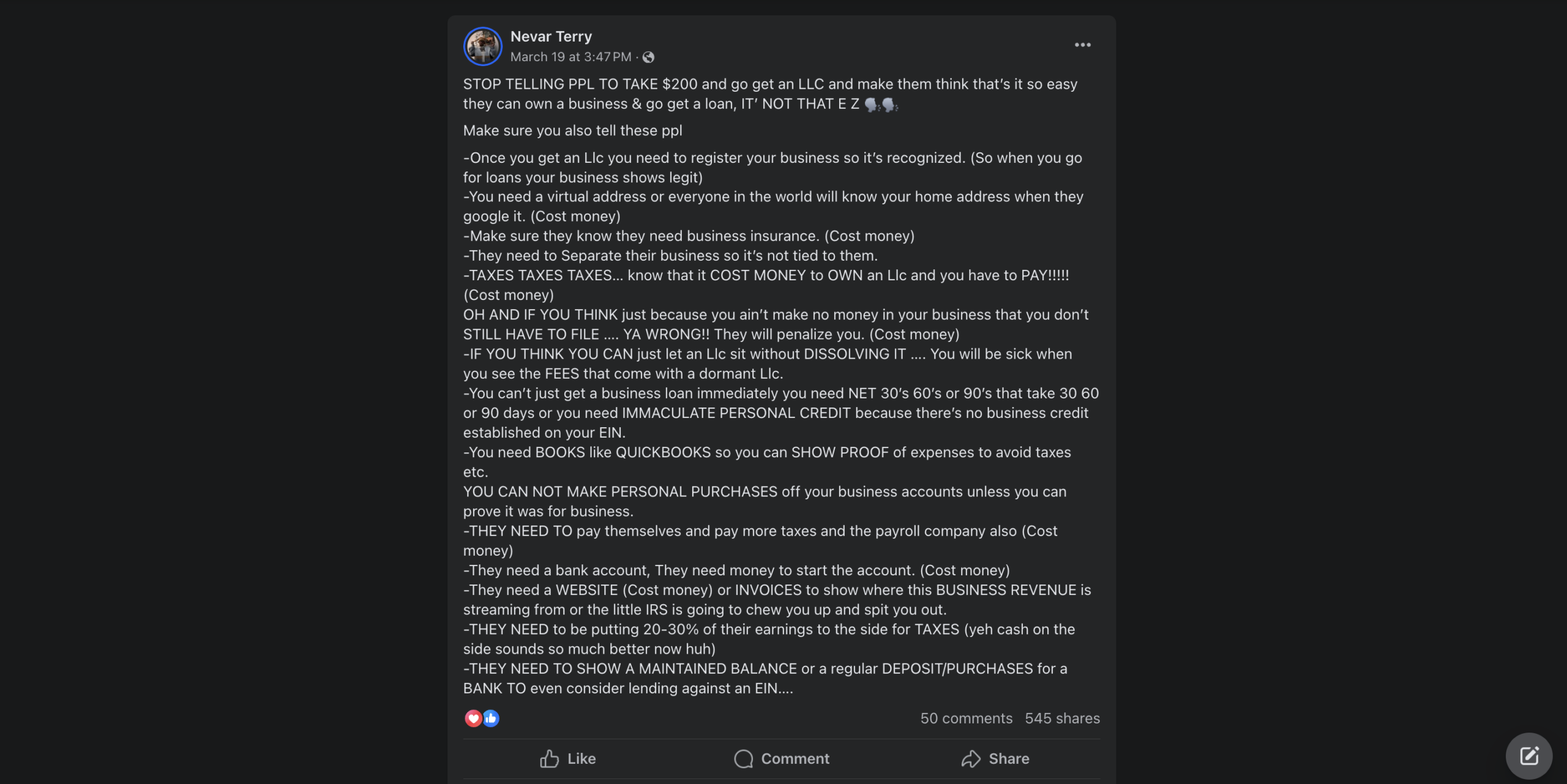Screen dimensions: 1567x784
Task: Click the line 'Make sure you also tell these ppl'
Action: [572, 130]
